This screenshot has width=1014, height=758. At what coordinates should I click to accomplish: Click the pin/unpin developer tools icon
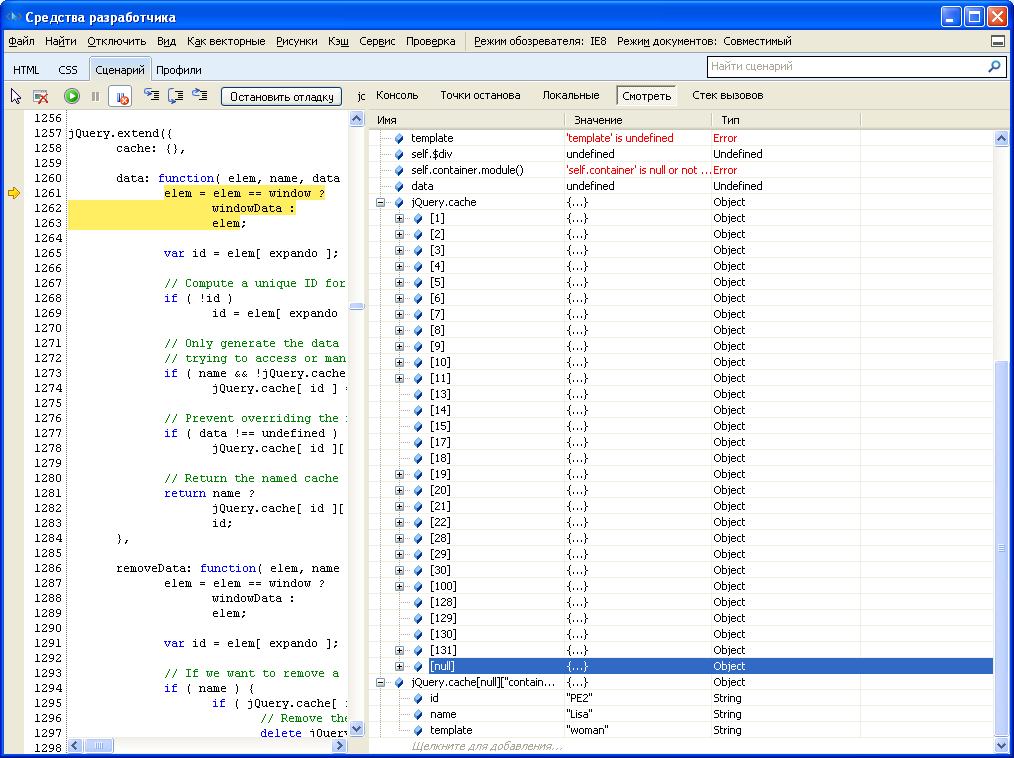pyautogui.click(x=998, y=41)
